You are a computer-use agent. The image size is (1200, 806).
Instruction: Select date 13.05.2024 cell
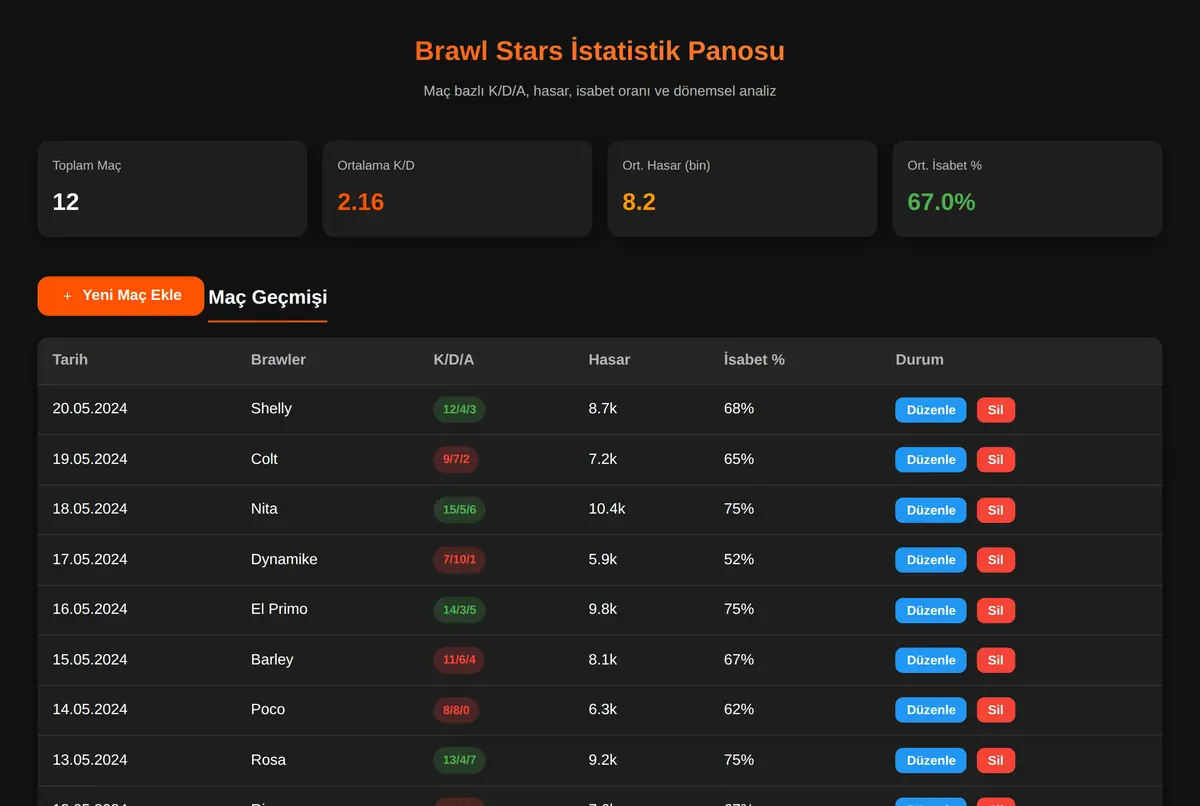(90, 759)
